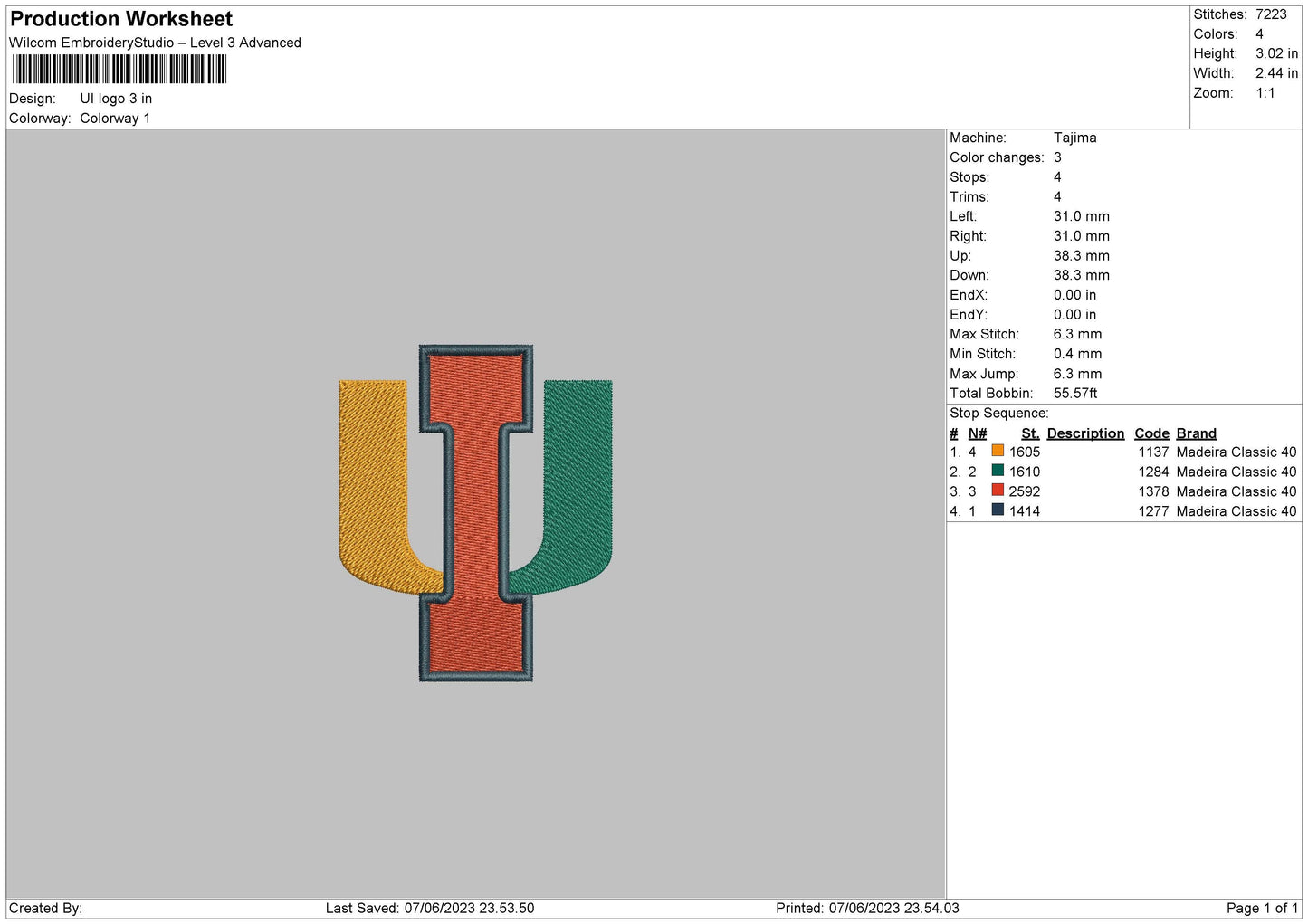Click stitch count '1414' in stop sequence
Viewport: 1308px width, 924px height.
[x=1025, y=512]
